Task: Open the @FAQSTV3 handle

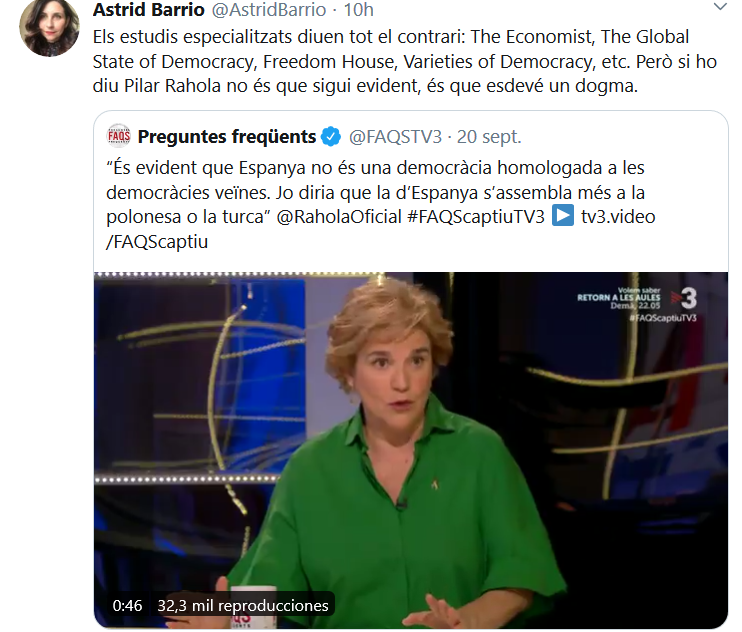Action: 395,136
